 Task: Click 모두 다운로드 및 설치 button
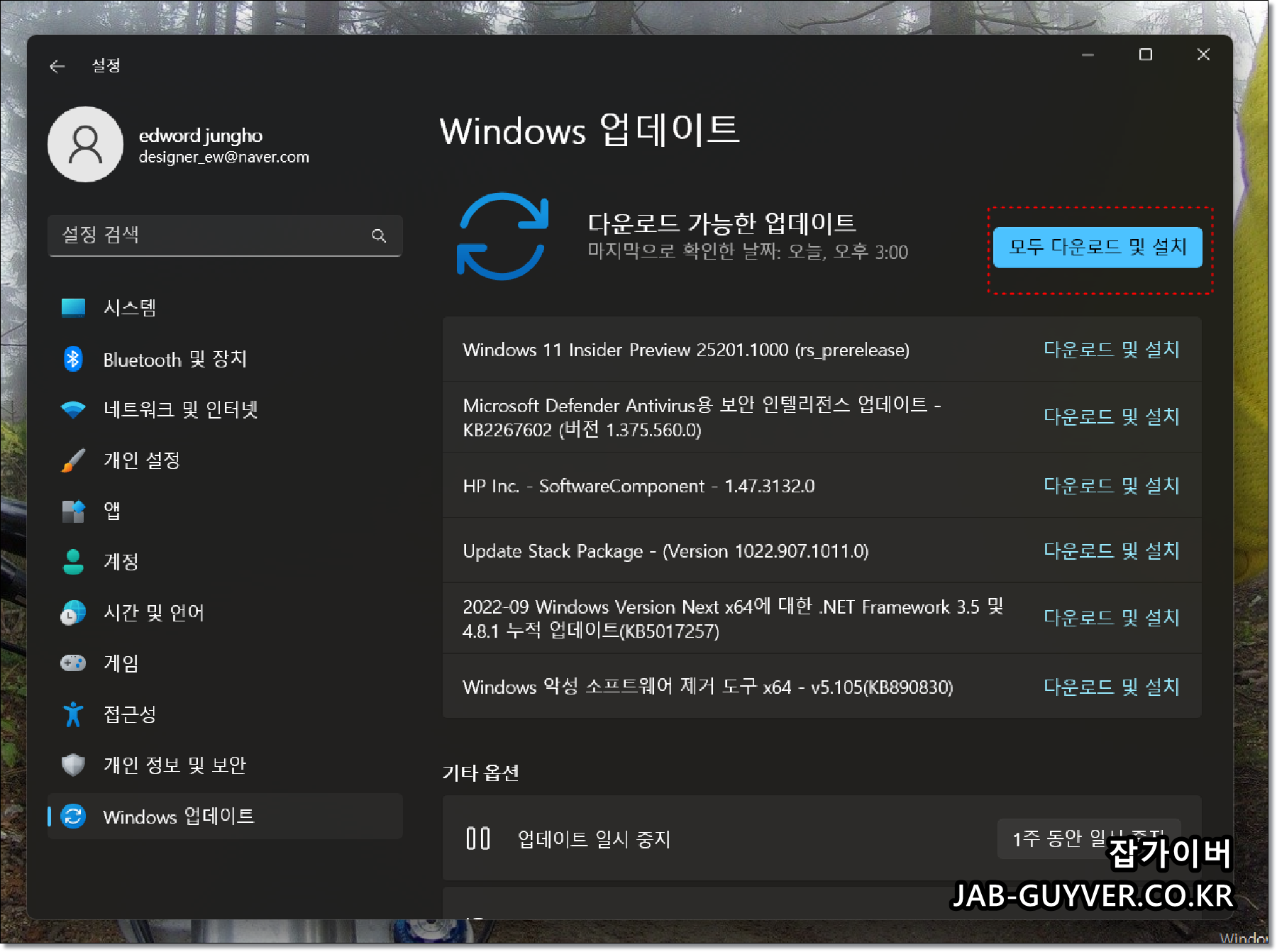(x=1098, y=248)
